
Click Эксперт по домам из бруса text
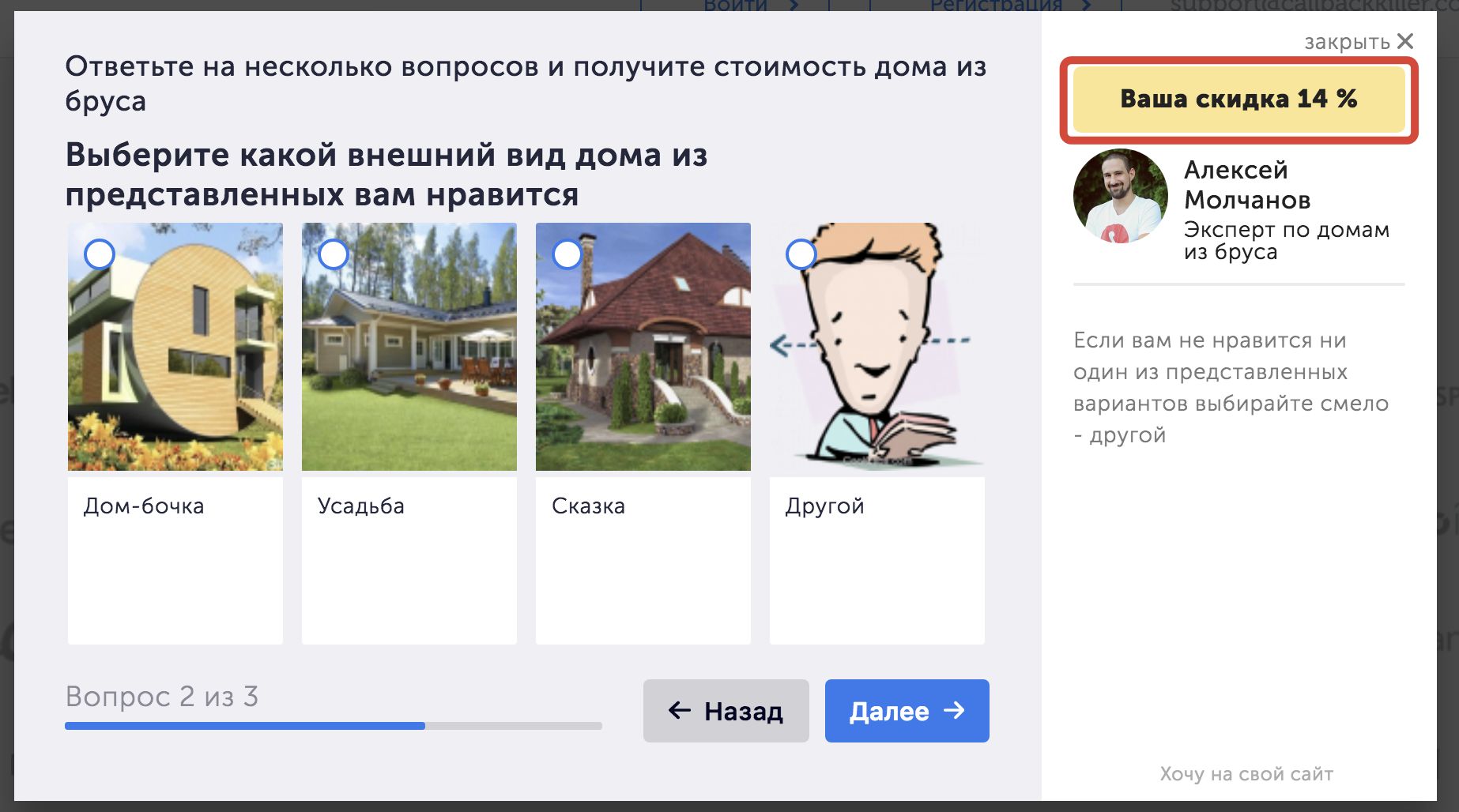point(1287,241)
